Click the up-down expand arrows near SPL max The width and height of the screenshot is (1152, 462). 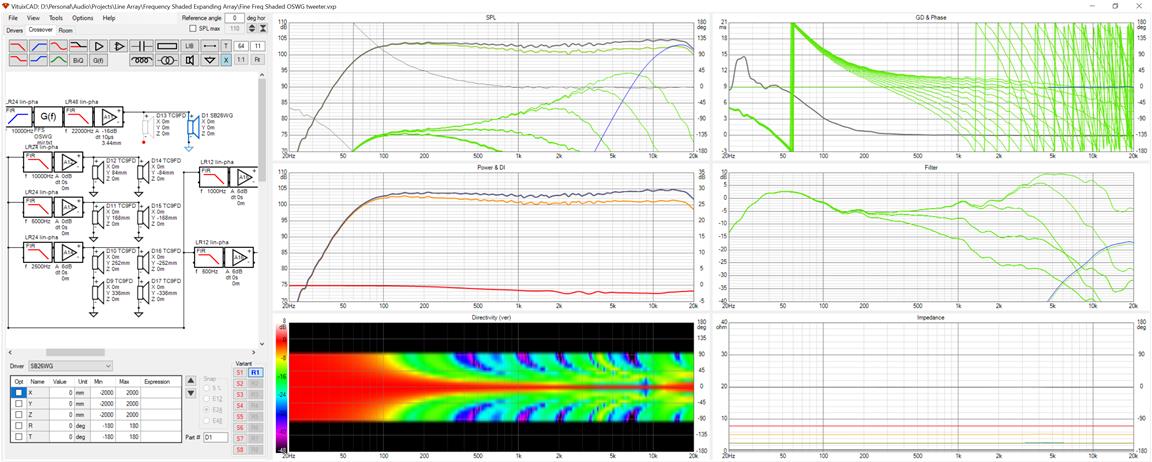tap(252, 29)
